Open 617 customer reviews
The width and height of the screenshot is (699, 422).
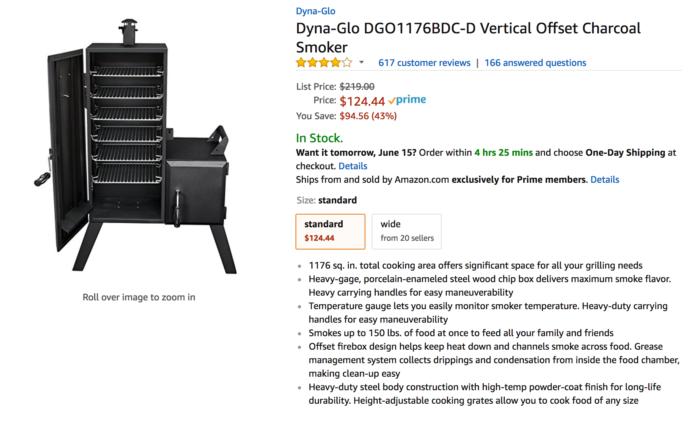click(424, 63)
